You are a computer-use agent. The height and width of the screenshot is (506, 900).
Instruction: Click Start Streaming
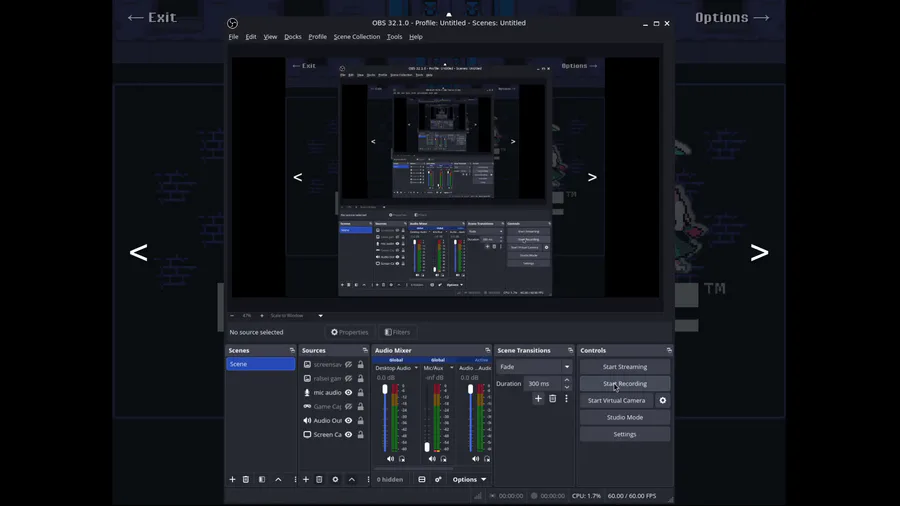[x=624, y=367]
